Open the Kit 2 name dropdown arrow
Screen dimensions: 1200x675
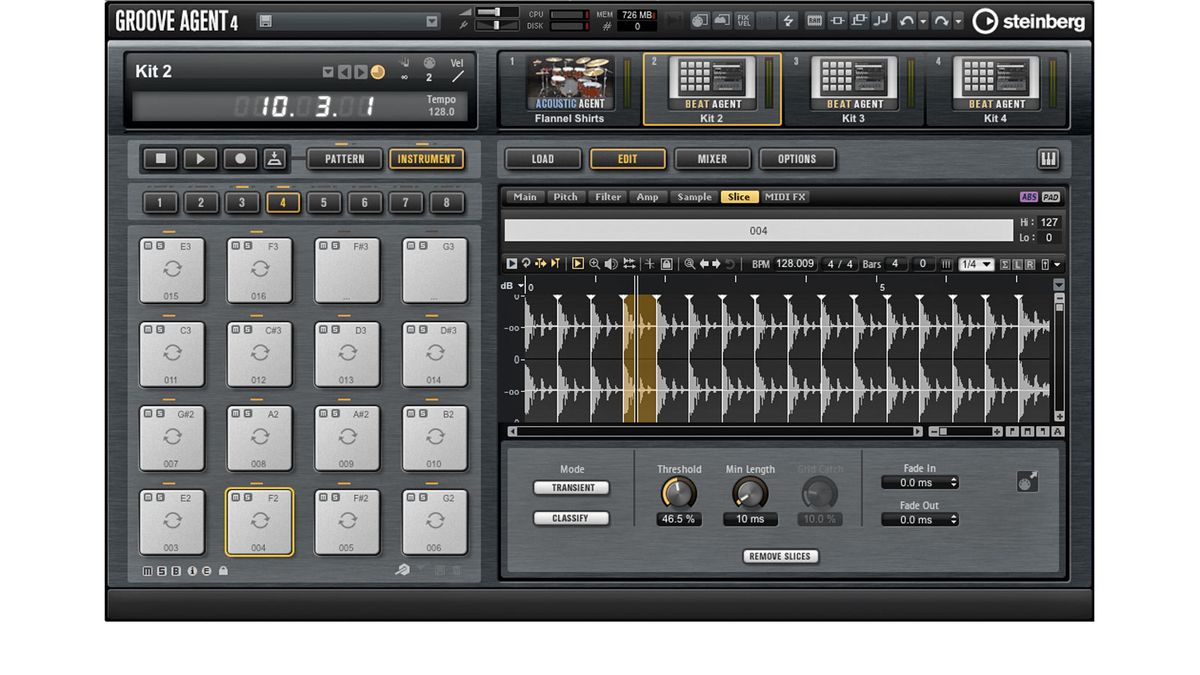click(328, 72)
